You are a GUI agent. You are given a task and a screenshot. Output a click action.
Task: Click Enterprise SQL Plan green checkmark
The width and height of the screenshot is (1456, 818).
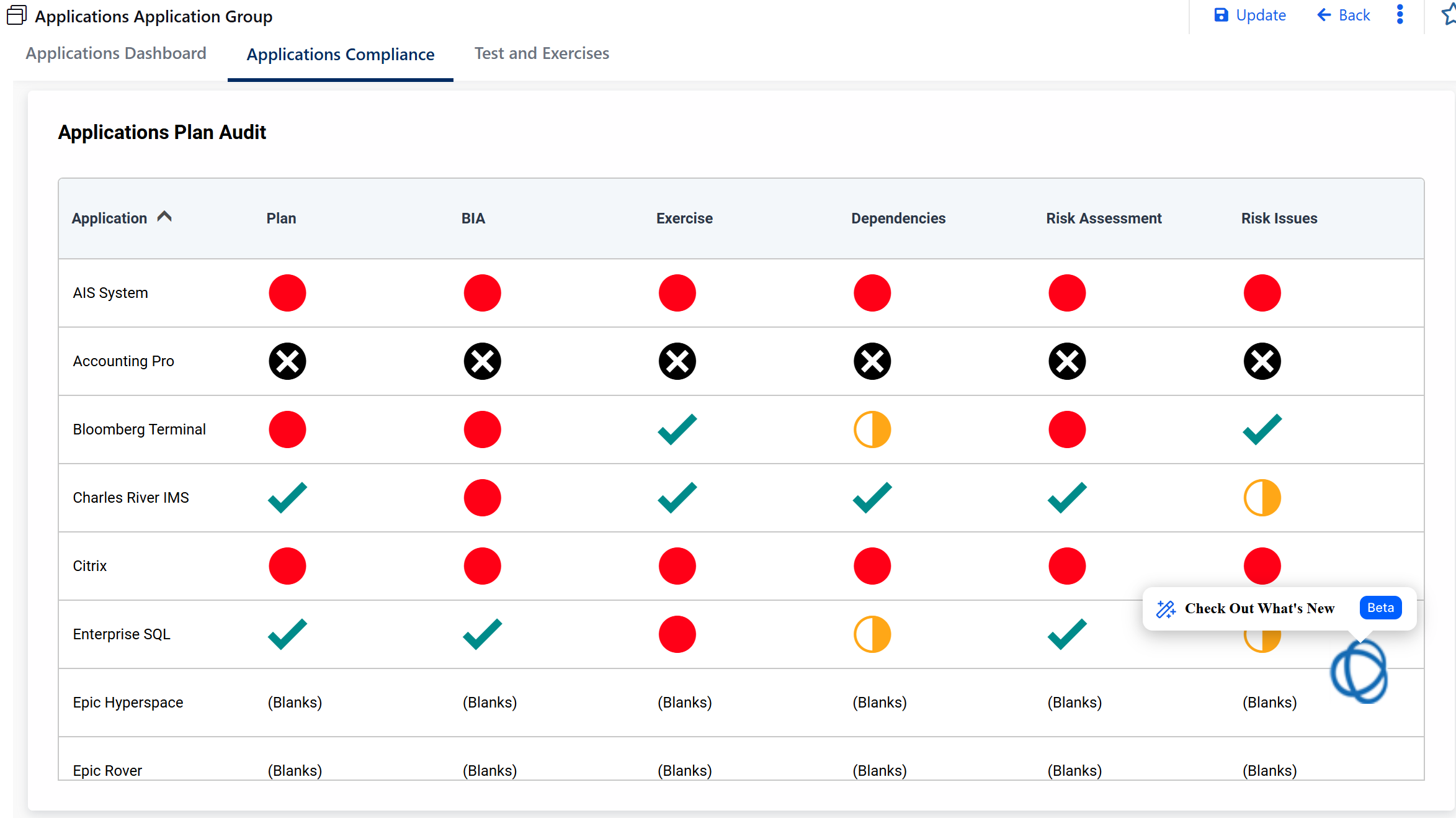coord(287,634)
